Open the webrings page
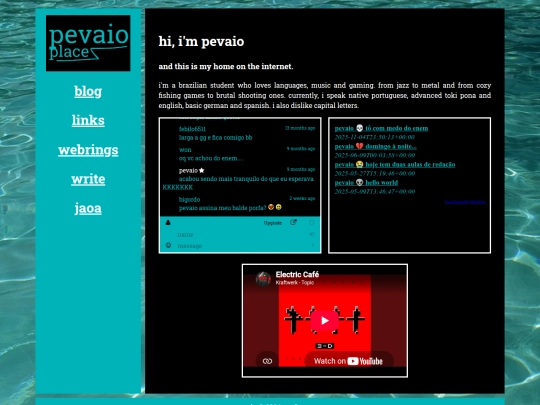Viewport: 540px width, 405px height. coord(88,150)
